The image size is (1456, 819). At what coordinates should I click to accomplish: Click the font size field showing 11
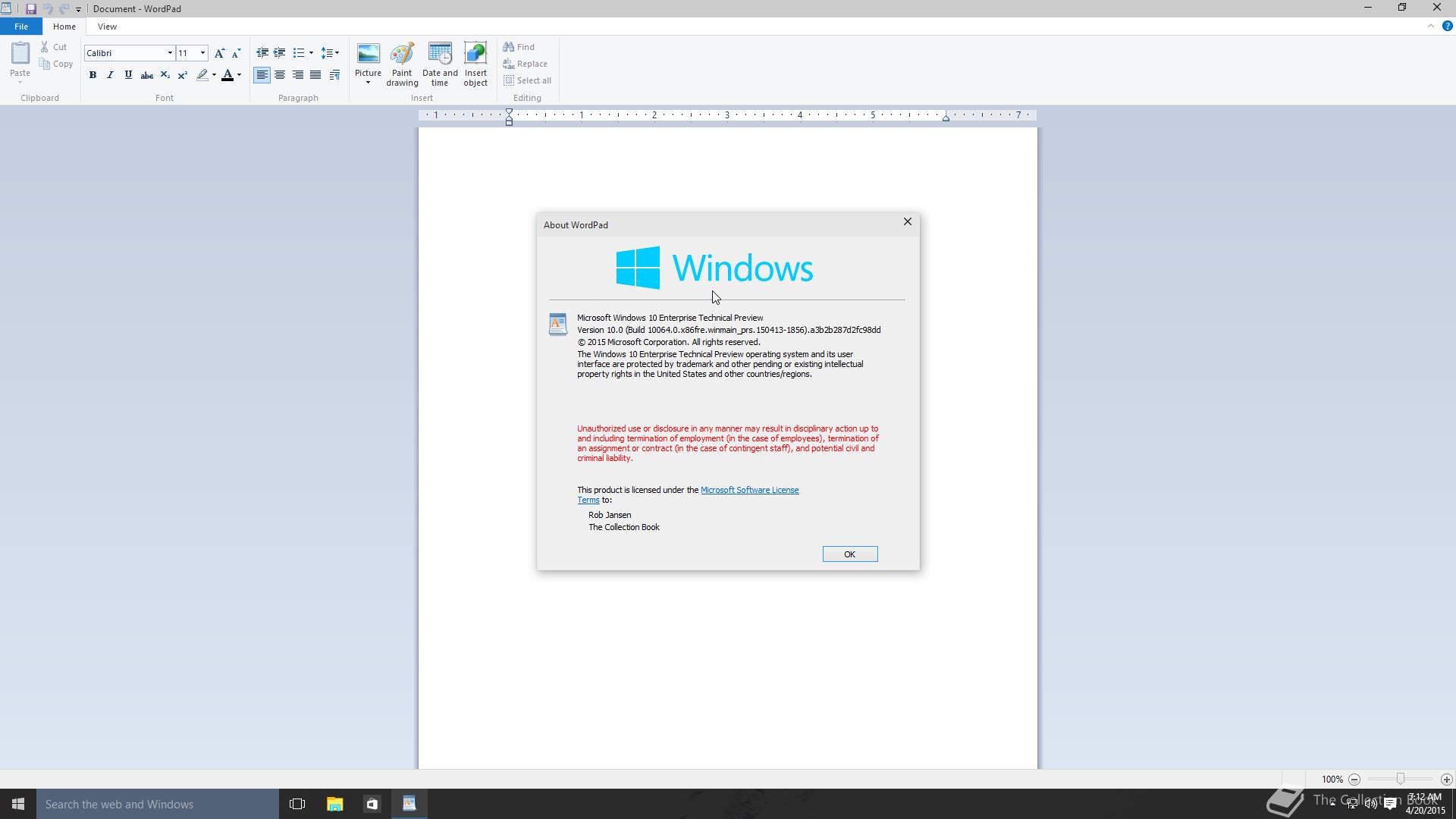[x=187, y=53]
